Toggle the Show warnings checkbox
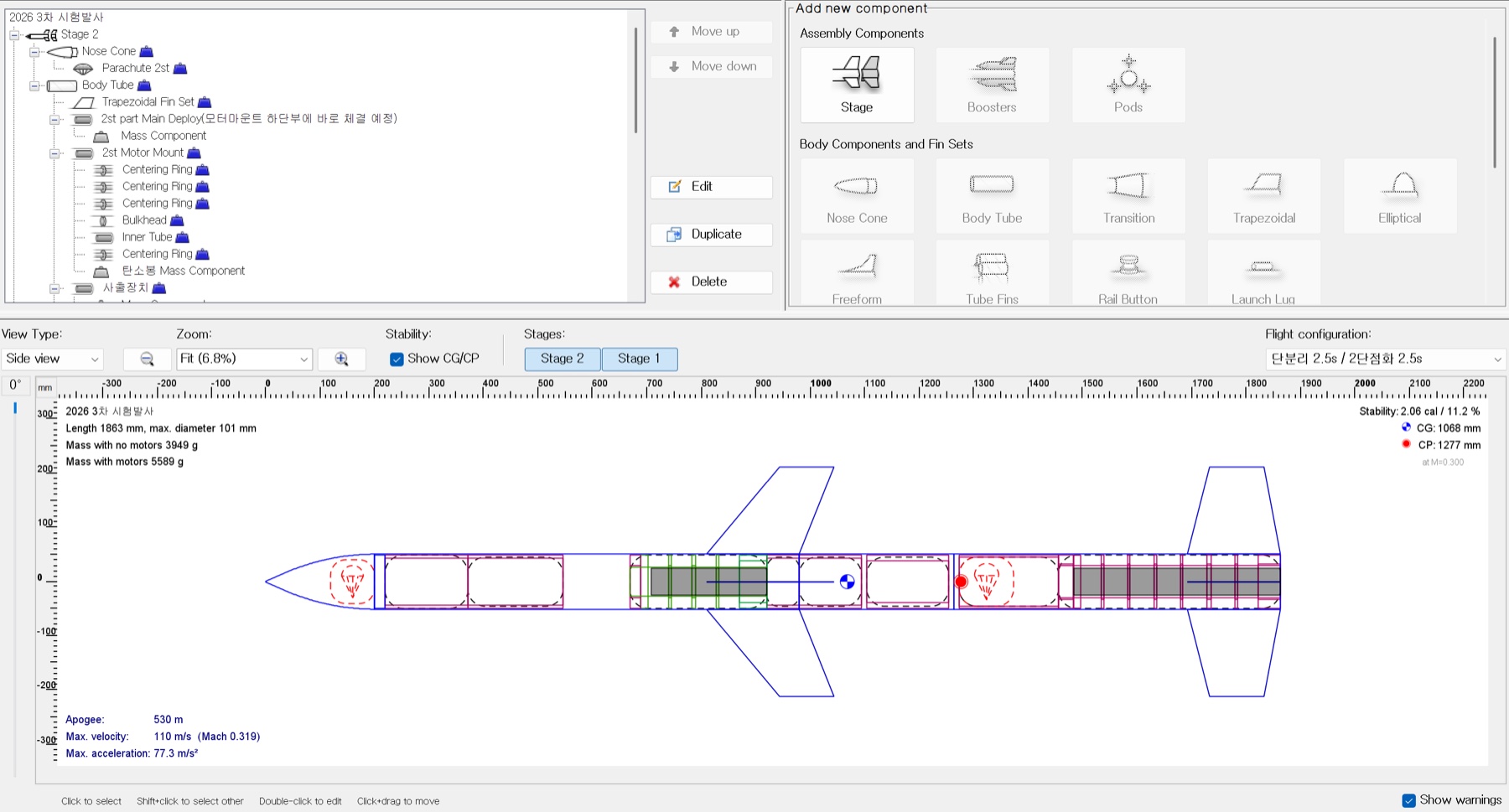 point(1408,800)
